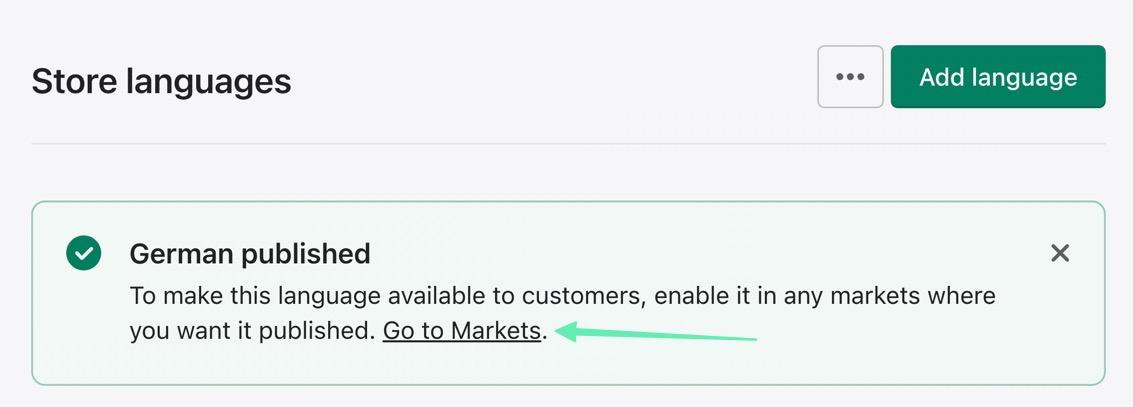Click the Add language button
Image resolution: width=1133 pixels, height=407 pixels.
(997, 77)
